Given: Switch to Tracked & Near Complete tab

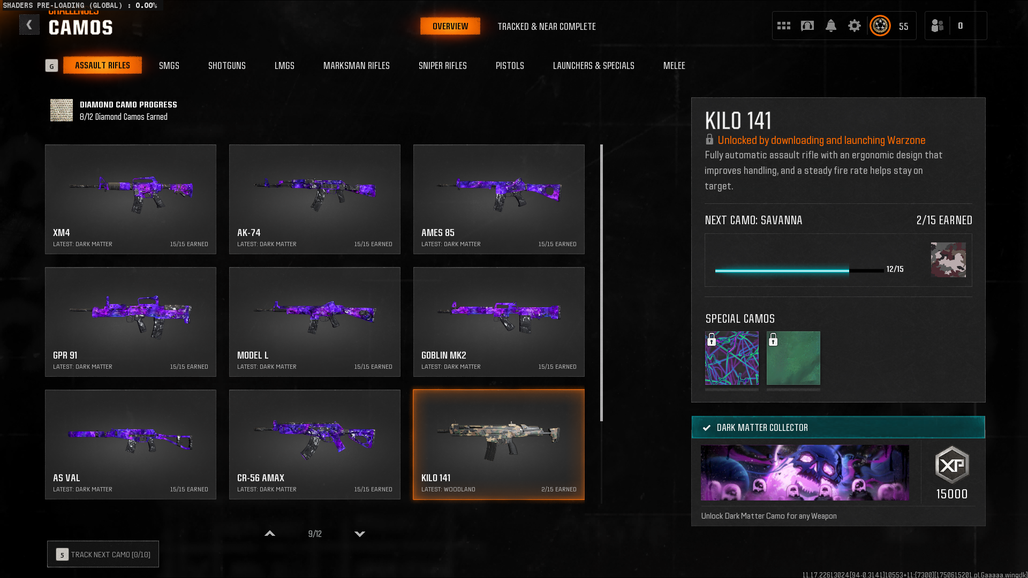Looking at the screenshot, I should click(547, 27).
